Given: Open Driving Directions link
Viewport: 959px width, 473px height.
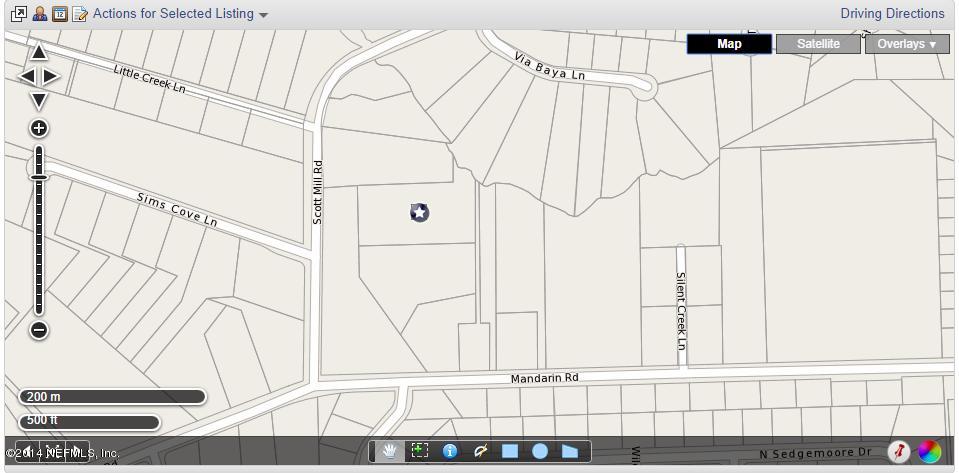Looking at the screenshot, I should point(892,13).
